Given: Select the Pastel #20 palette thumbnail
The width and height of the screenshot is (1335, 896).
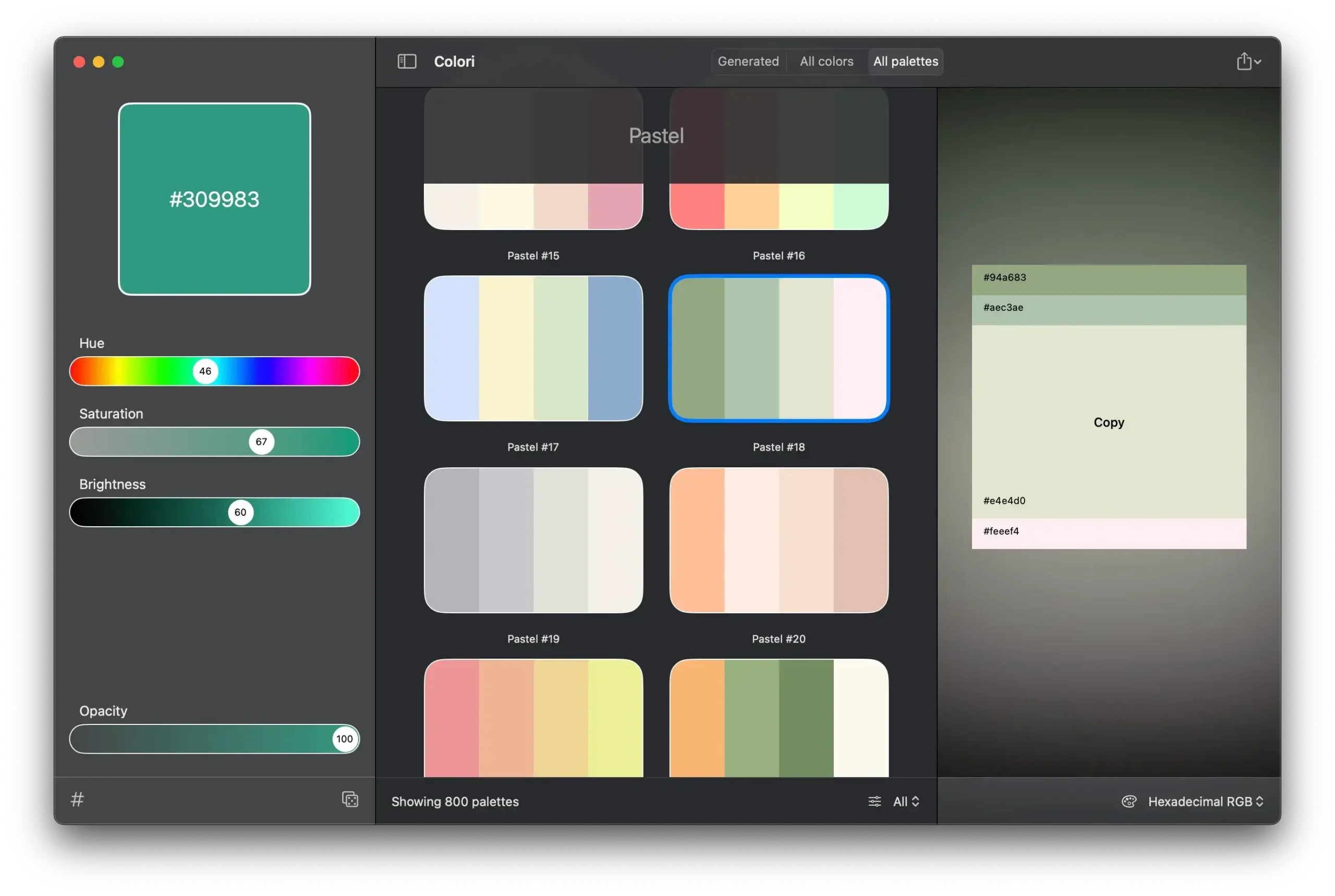Looking at the screenshot, I should pyautogui.click(x=778, y=540).
